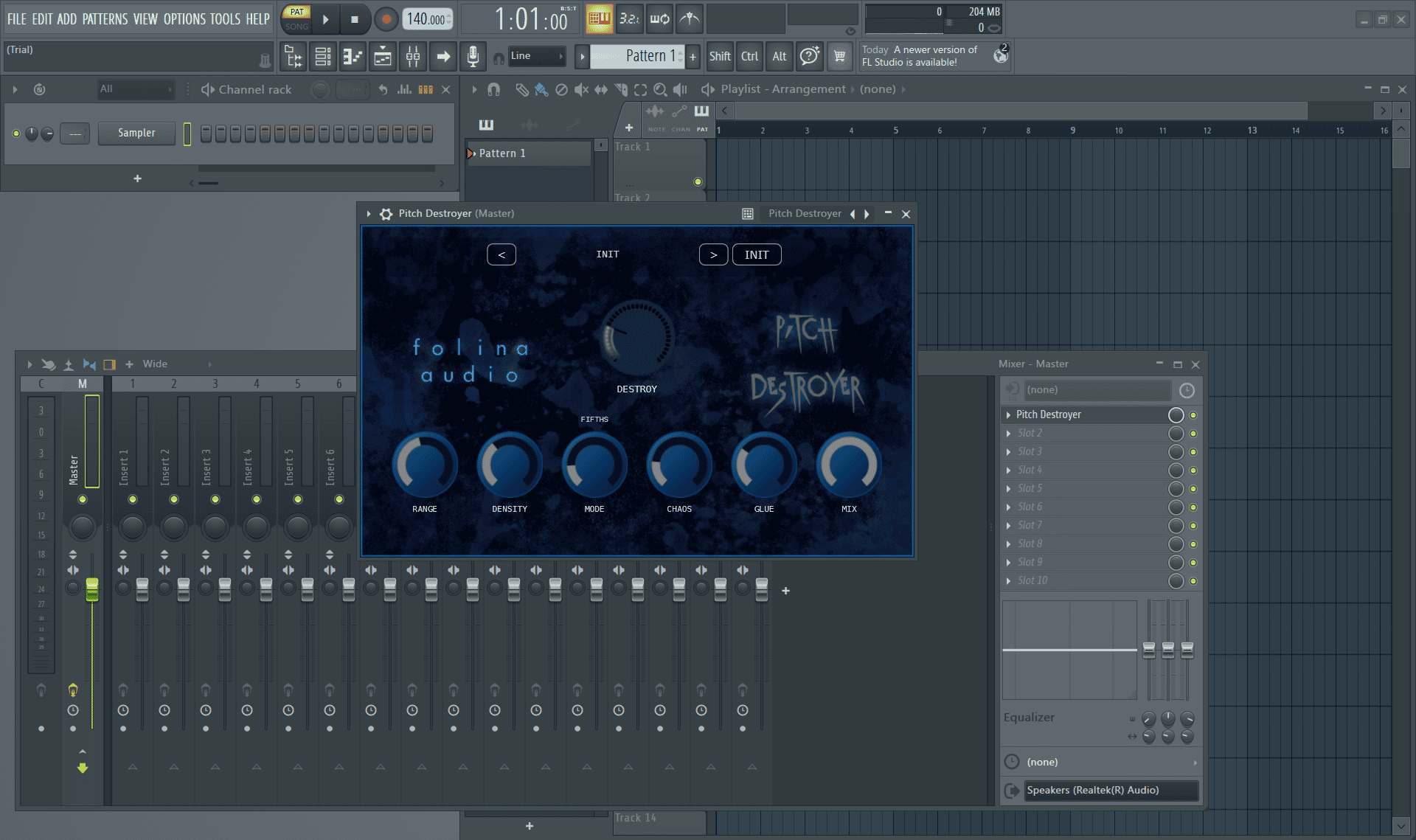Click the Master volume fader
Image resolution: width=1416 pixels, height=840 pixels.
point(92,589)
